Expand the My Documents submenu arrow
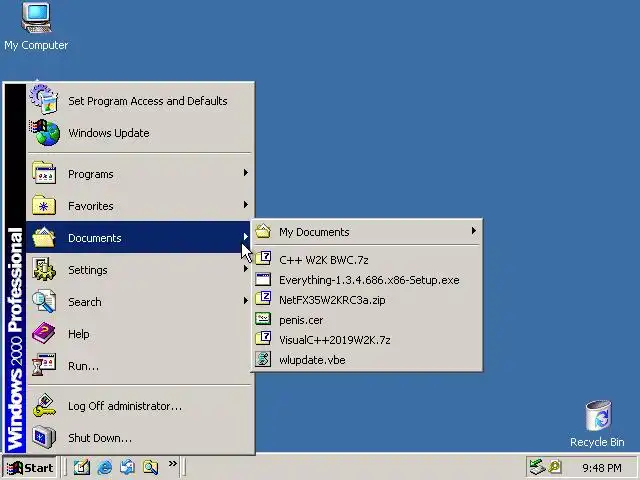Viewport: 640px width, 480px height. click(473, 231)
